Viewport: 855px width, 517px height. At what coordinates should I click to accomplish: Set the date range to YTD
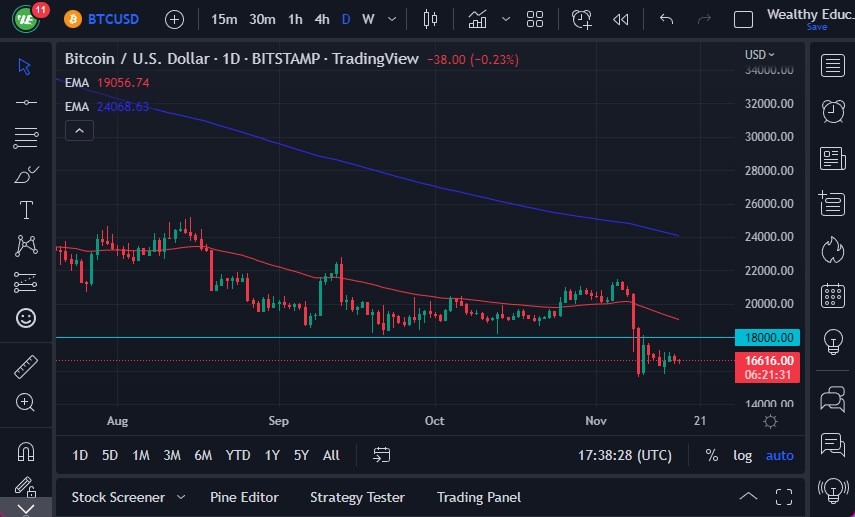(238, 455)
